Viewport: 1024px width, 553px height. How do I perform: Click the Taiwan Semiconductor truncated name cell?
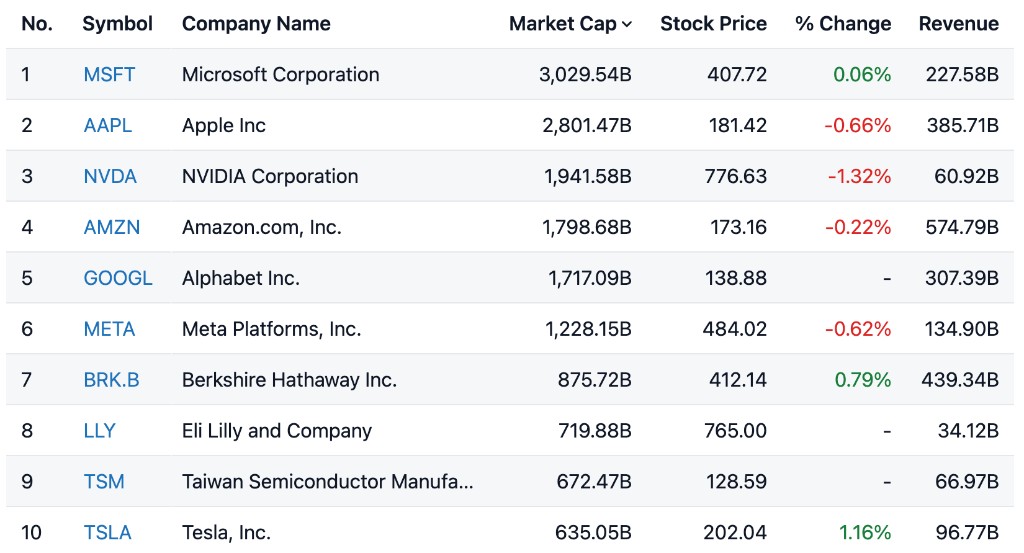pyautogui.click(x=328, y=482)
